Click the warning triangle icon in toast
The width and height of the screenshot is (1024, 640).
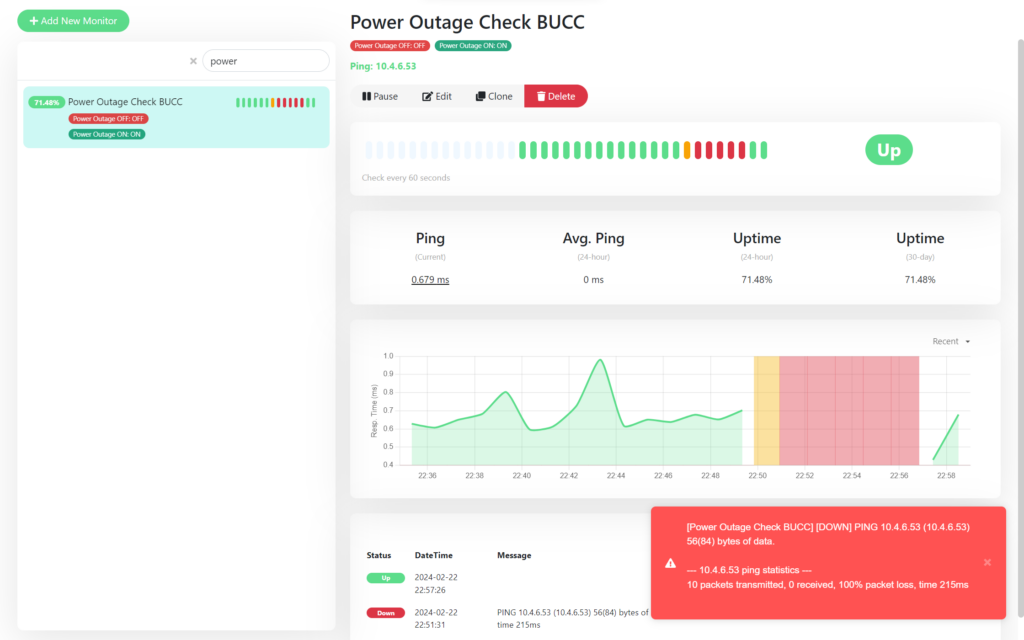point(670,563)
